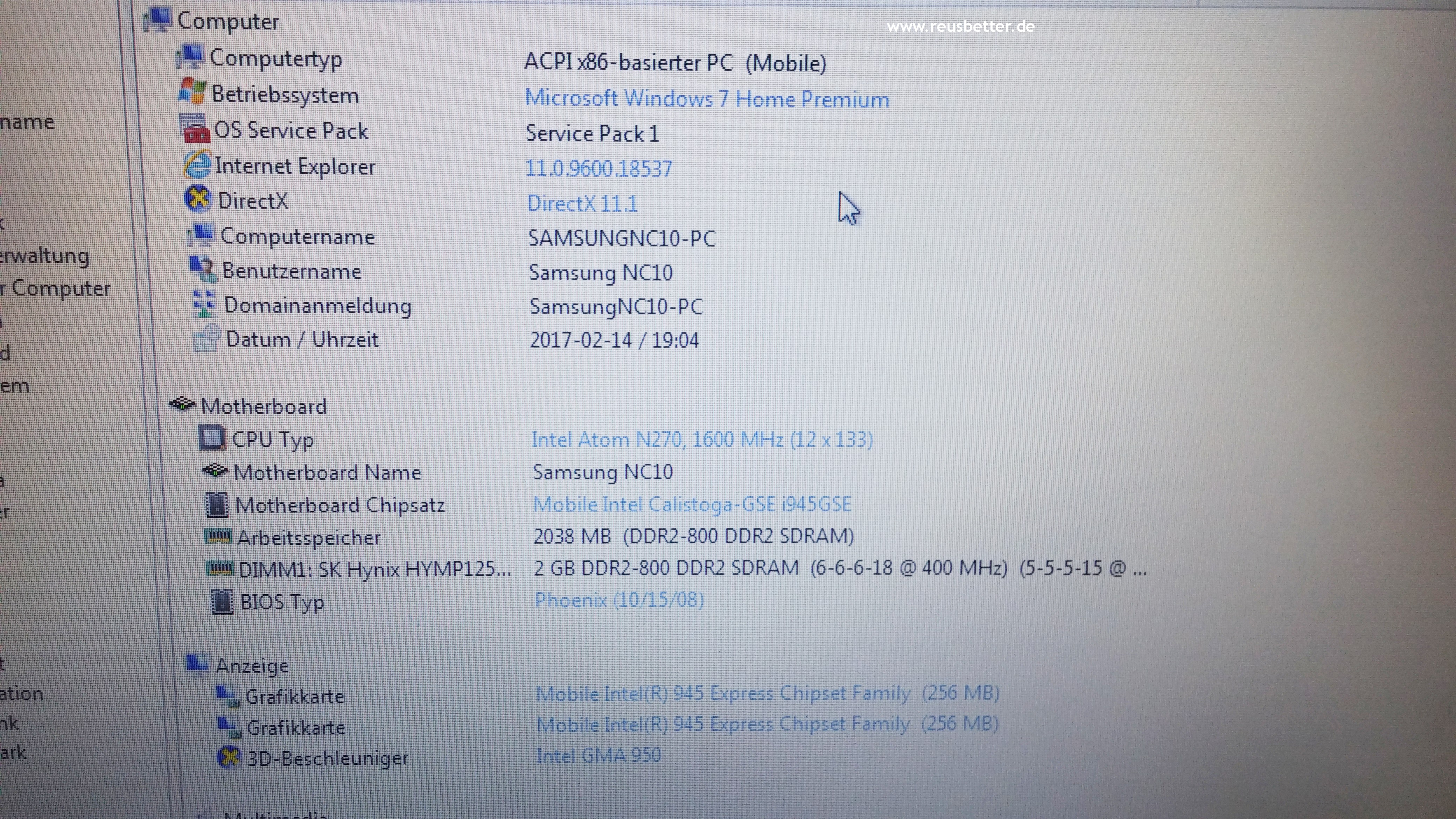Screen dimensions: 1456x819
Task: Select the SamsungNC10-PC domain value
Action: (x=617, y=307)
